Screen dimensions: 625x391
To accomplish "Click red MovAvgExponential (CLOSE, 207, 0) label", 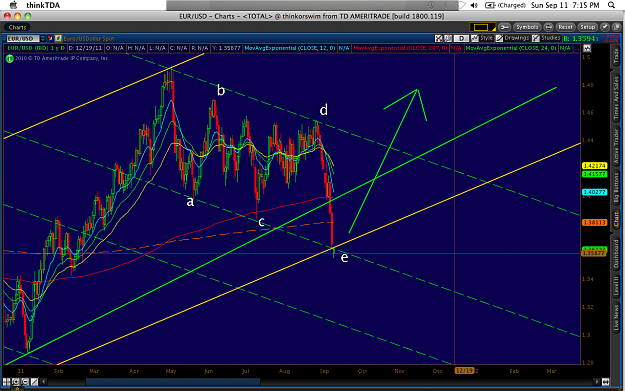I will 400,48.
